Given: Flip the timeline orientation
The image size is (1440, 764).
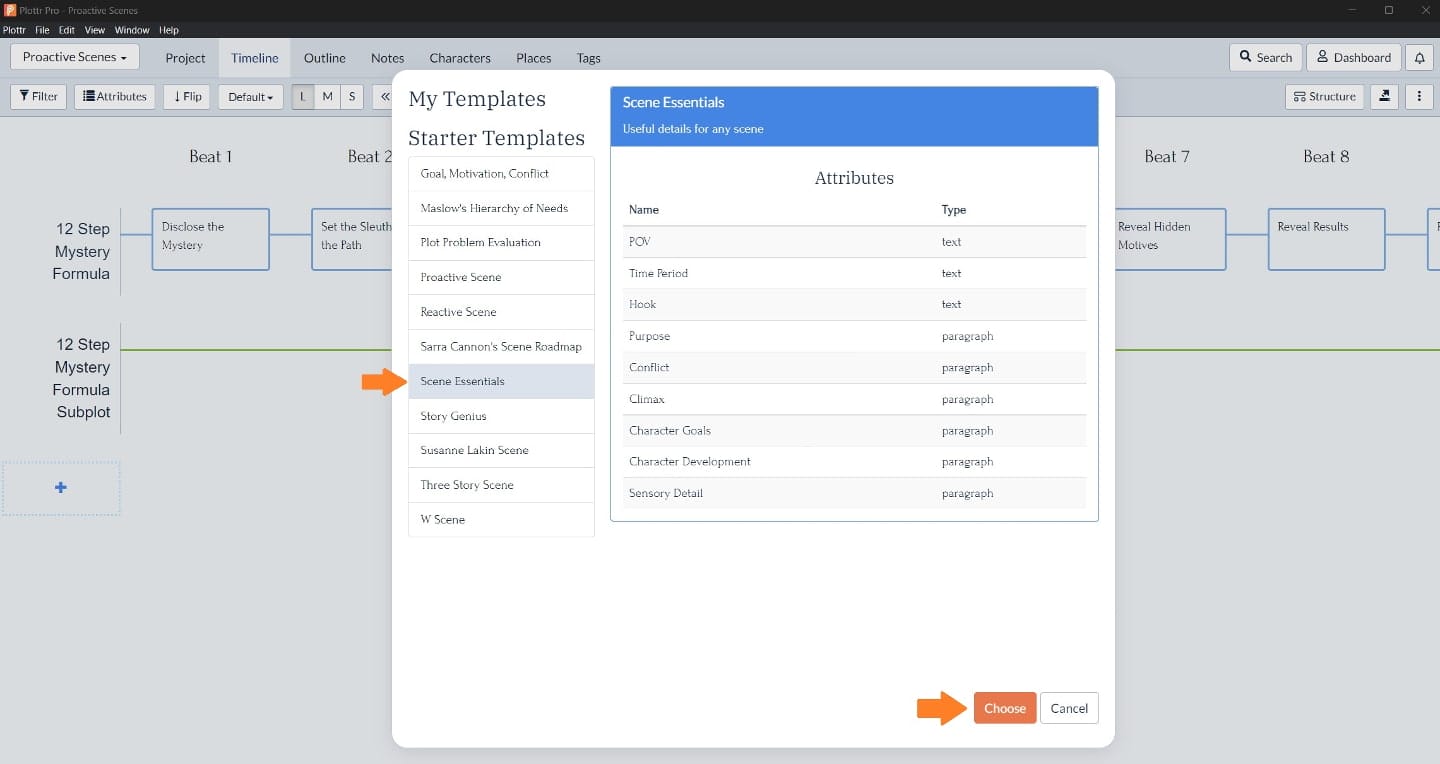Looking at the screenshot, I should point(187,97).
